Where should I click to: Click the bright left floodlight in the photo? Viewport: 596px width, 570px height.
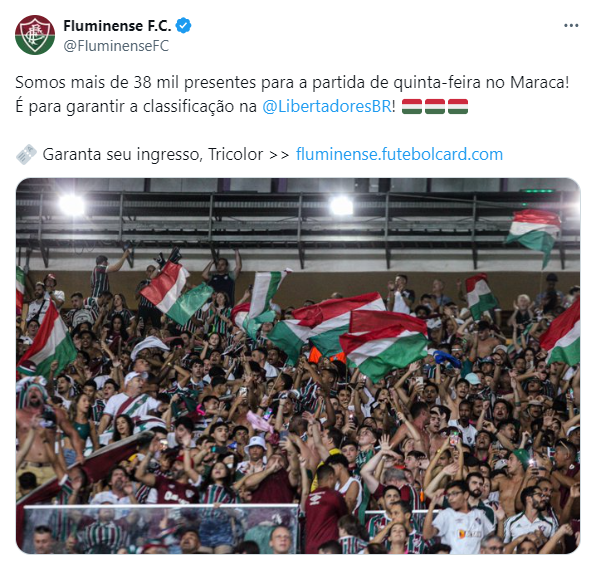(72, 205)
